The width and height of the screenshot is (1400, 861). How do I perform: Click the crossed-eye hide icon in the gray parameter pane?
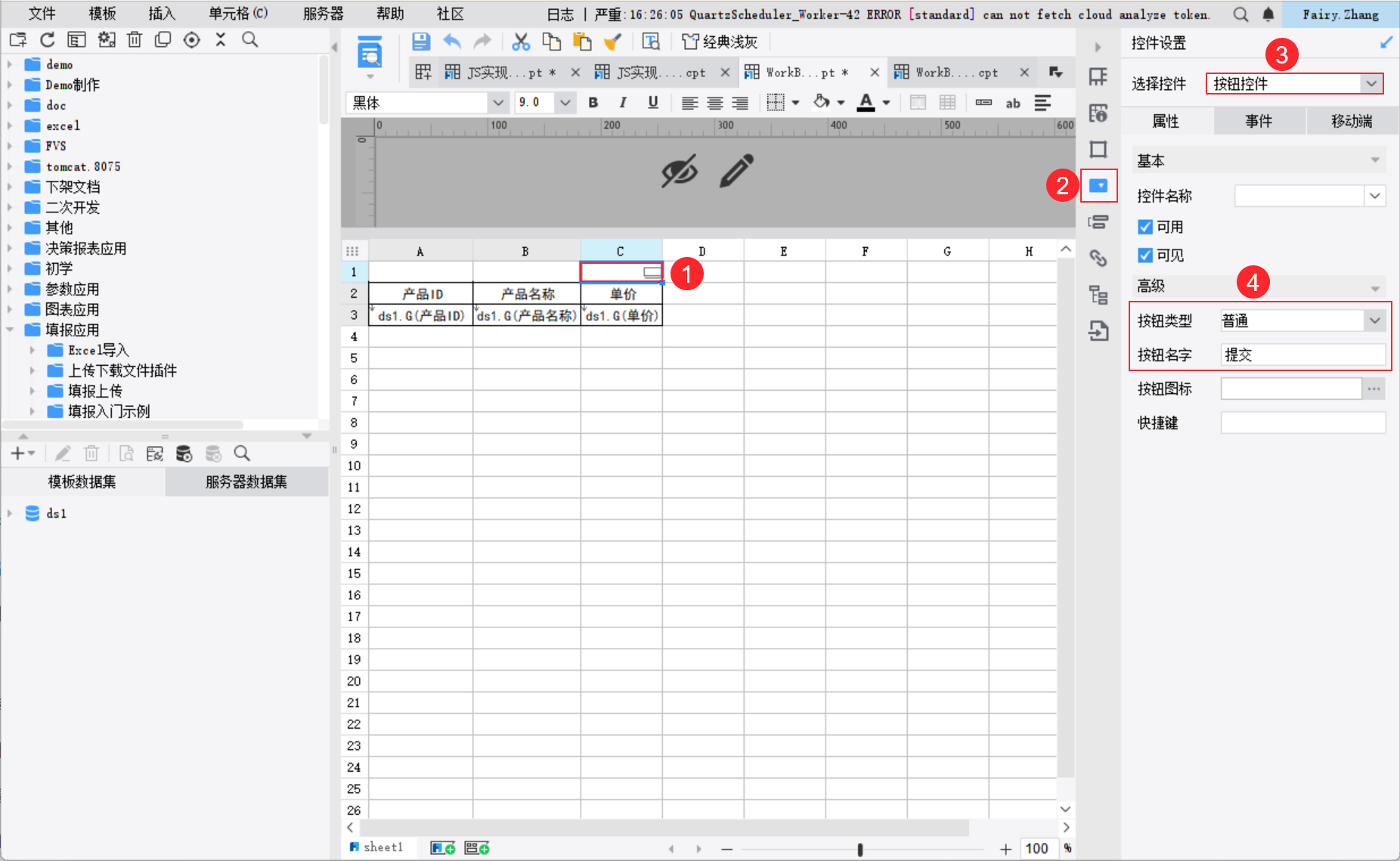pos(680,172)
